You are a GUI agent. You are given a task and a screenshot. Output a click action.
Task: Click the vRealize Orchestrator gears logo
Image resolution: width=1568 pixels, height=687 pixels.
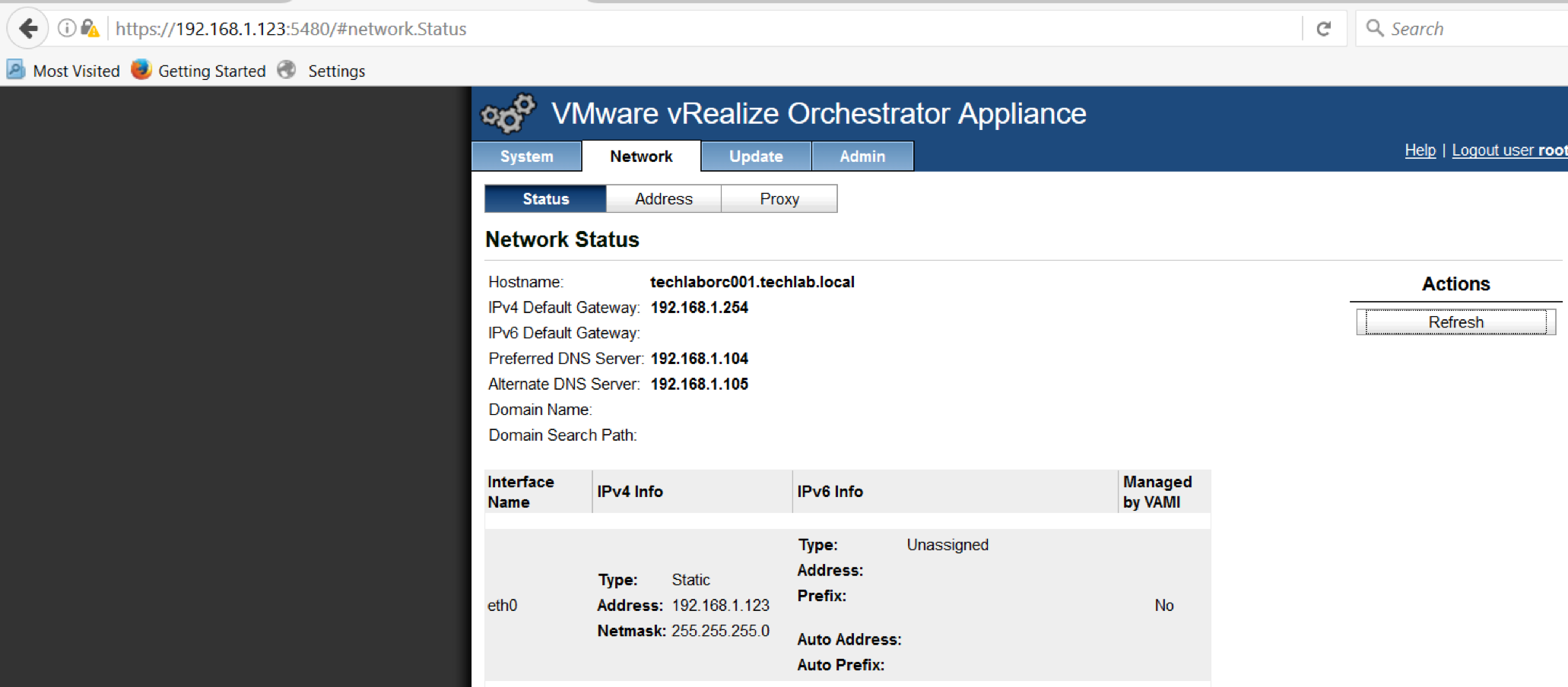tap(508, 114)
